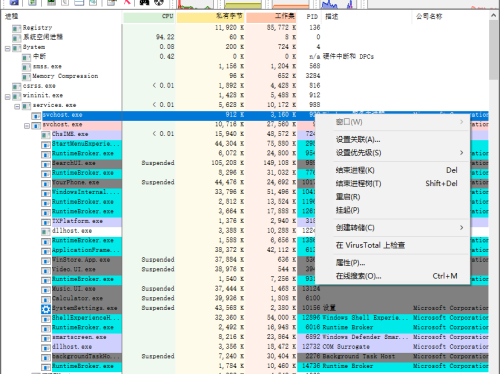Expand the 创建转储(C) submenu arrow
Screen dimensions: 500x374
[462, 228]
